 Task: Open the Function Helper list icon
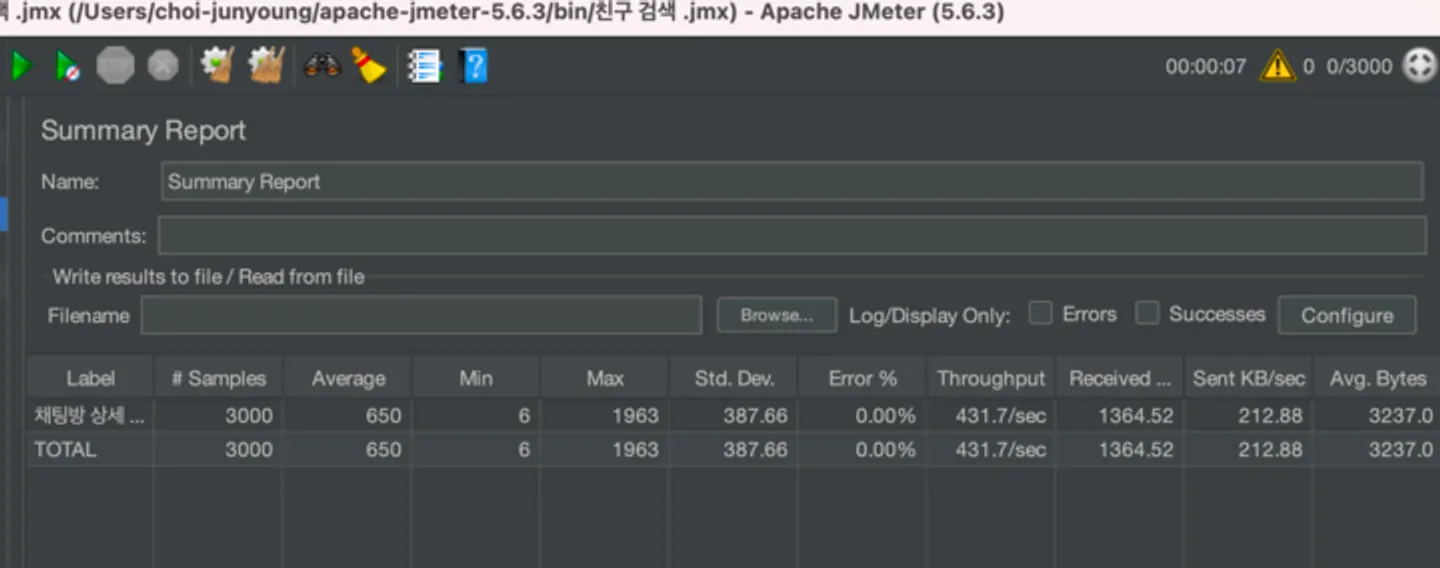click(424, 67)
